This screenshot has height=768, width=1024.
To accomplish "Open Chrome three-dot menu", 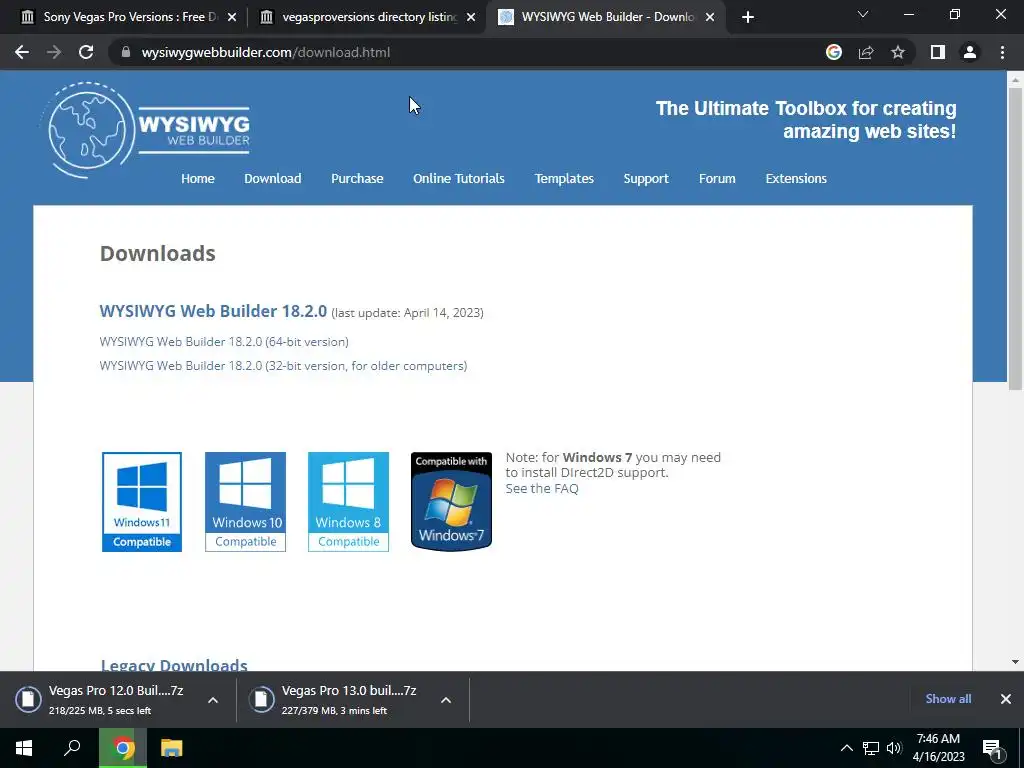I will (x=1002, y=52).
